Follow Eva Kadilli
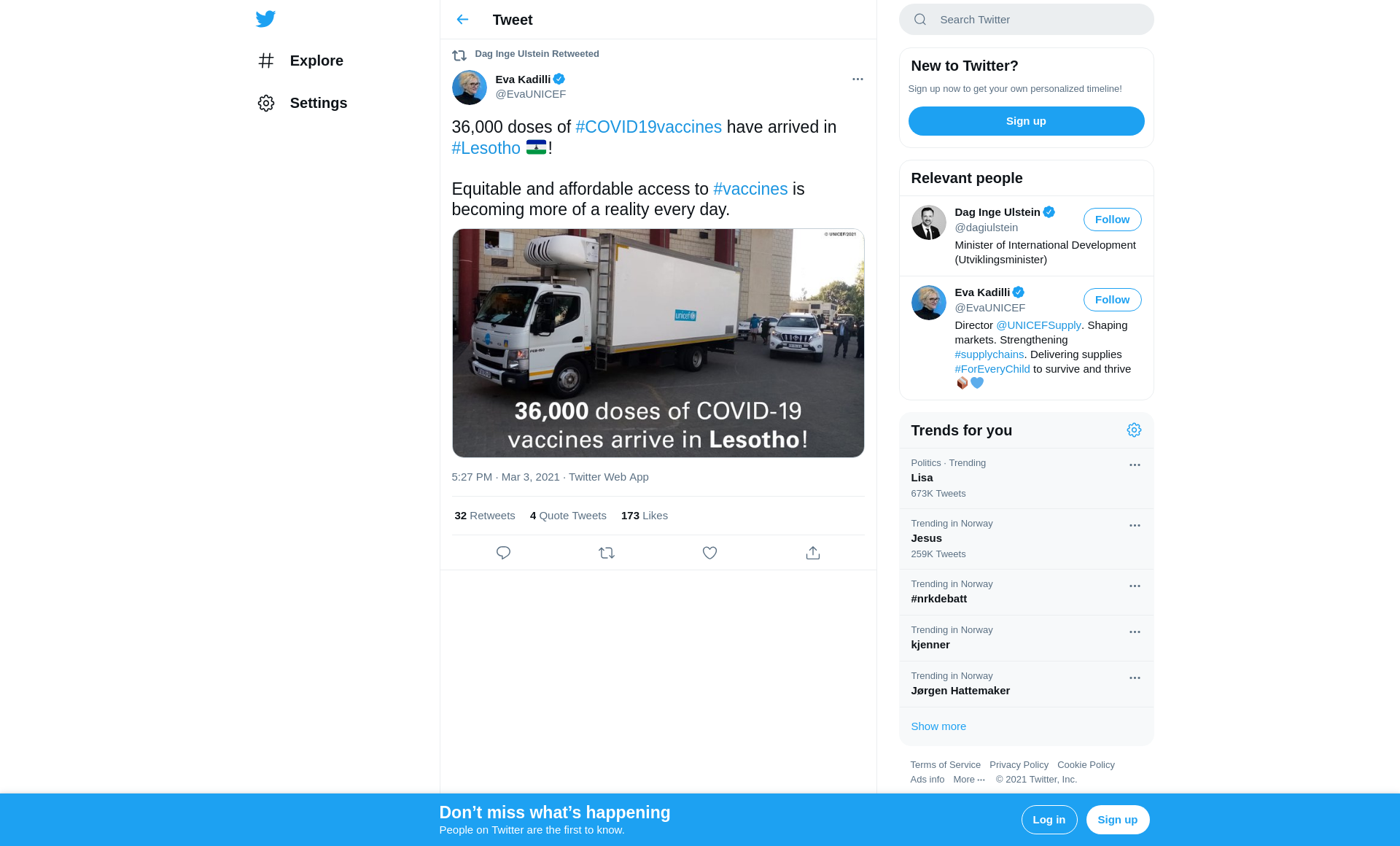This screenshot has height=846, width=1400. coord(1112,300)
